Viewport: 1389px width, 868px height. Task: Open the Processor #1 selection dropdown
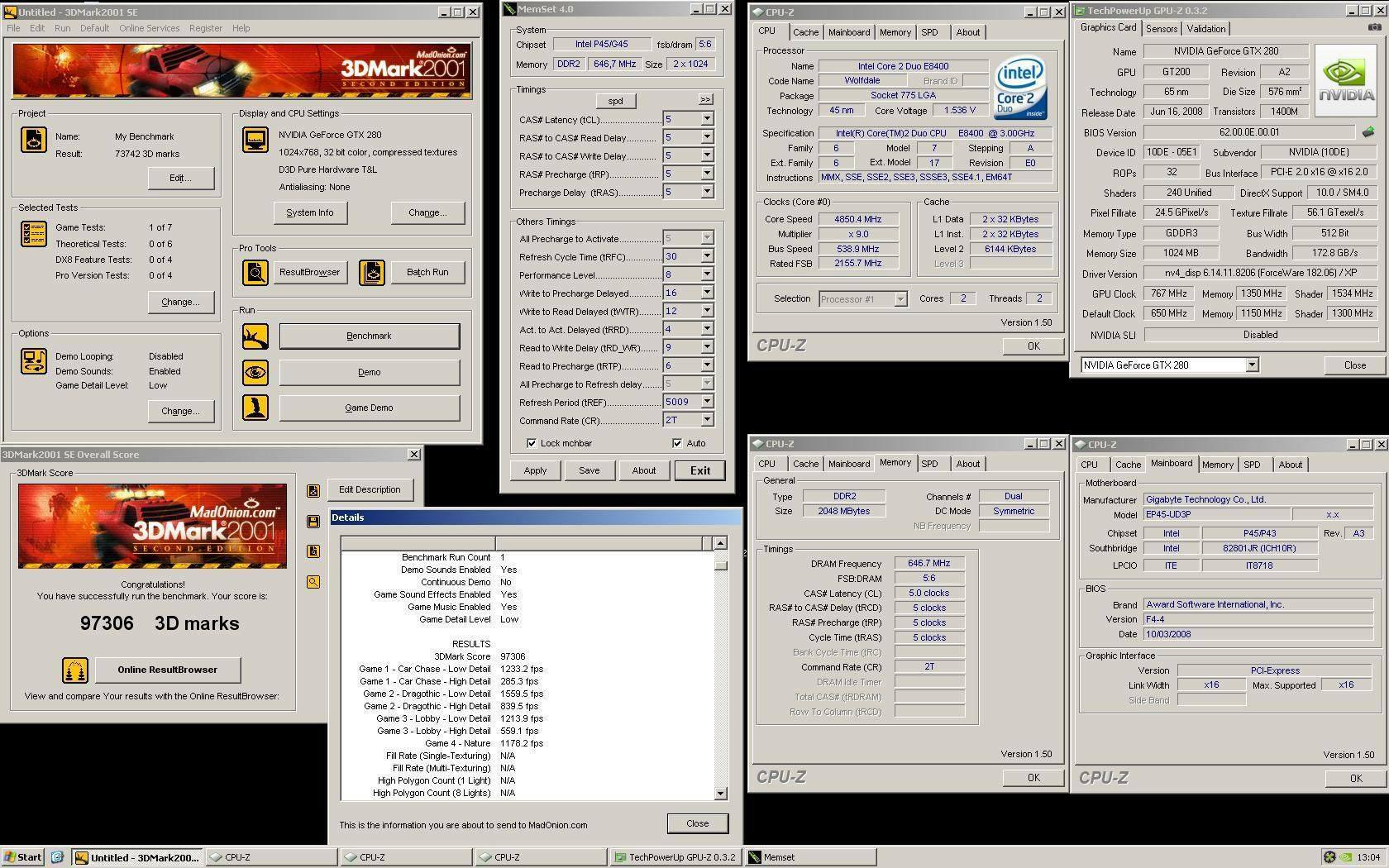[900, 298]
